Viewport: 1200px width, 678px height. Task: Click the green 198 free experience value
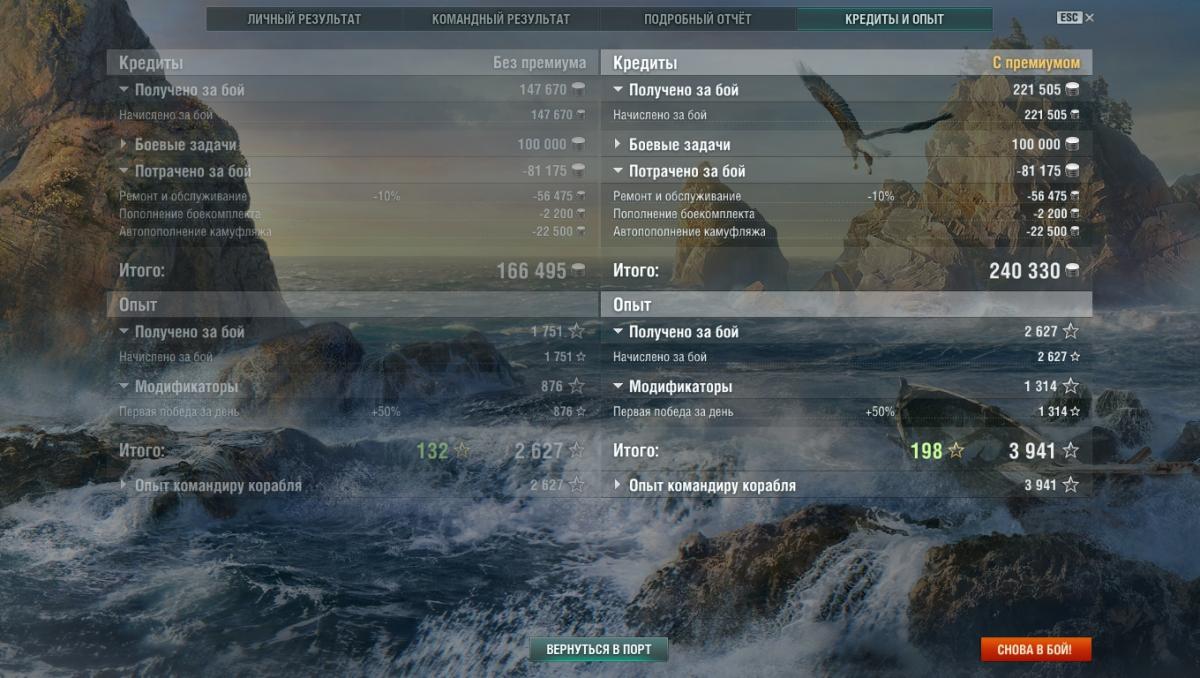927,451
